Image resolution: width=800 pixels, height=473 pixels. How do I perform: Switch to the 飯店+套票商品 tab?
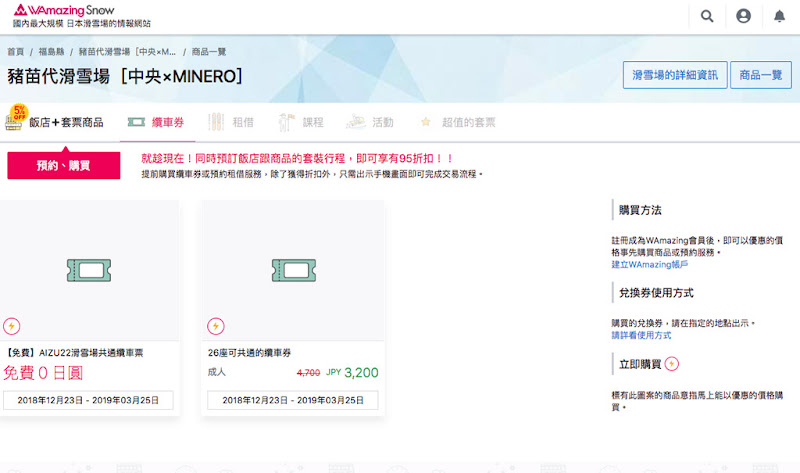tap(54, 122)
